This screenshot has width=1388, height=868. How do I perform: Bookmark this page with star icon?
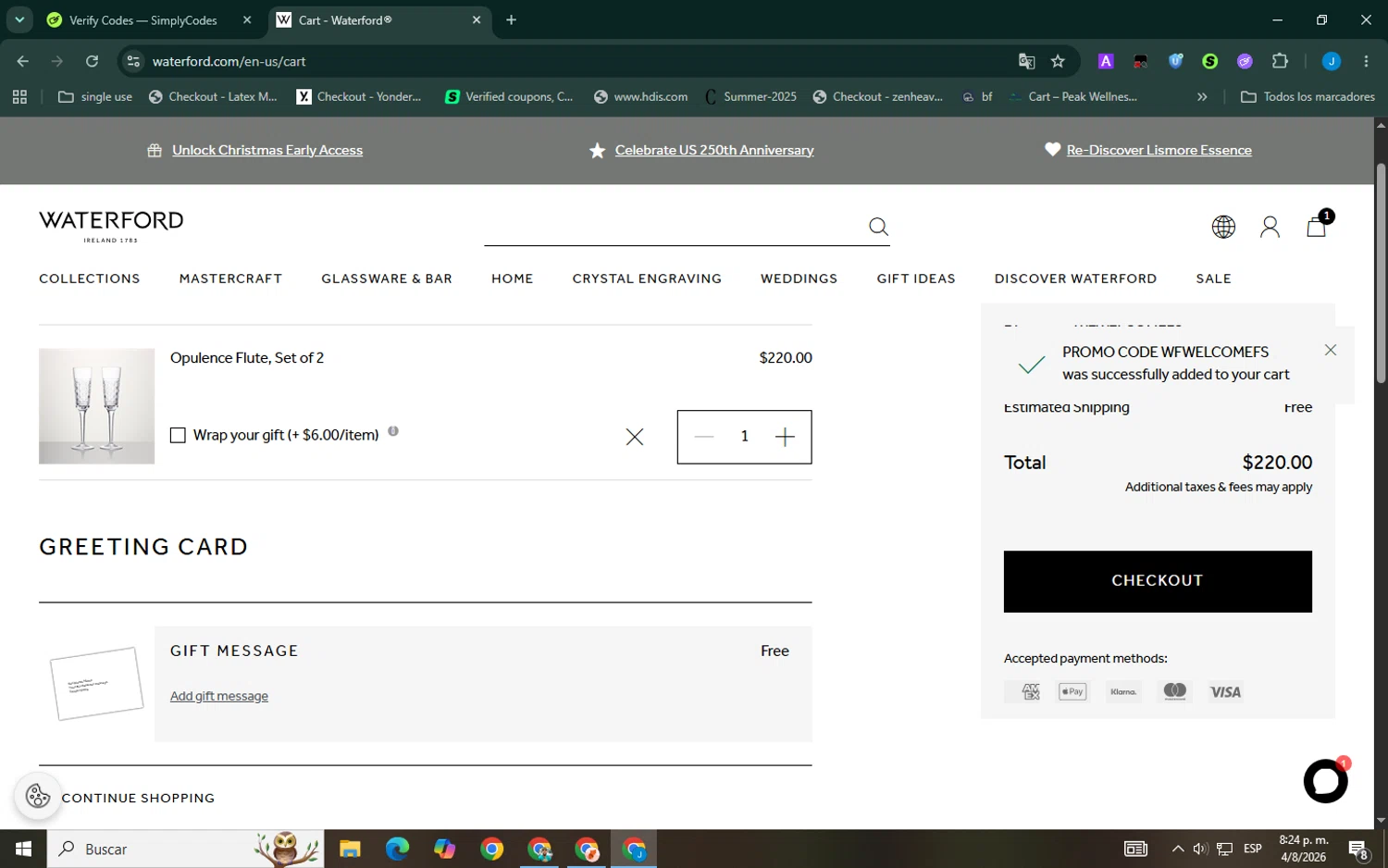[1058, 61]
